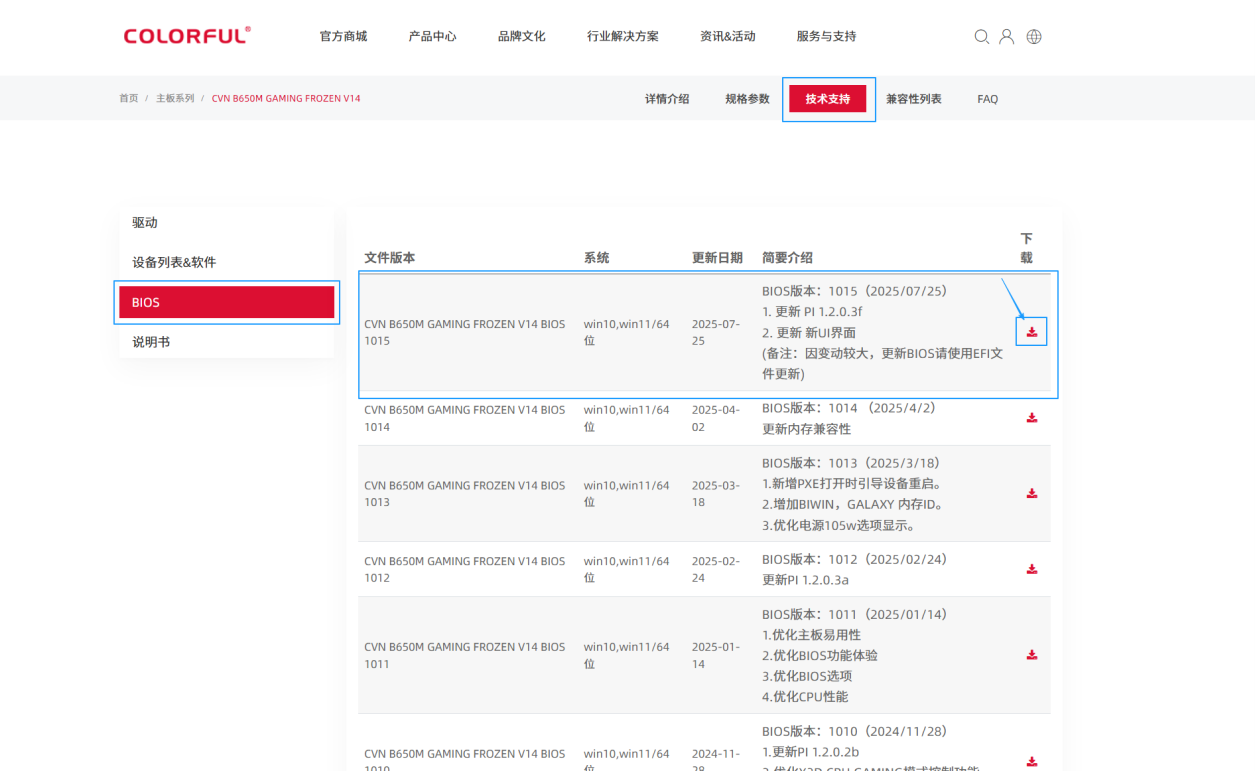
Task: Open the search icon
Action: [x=982, y=36]
